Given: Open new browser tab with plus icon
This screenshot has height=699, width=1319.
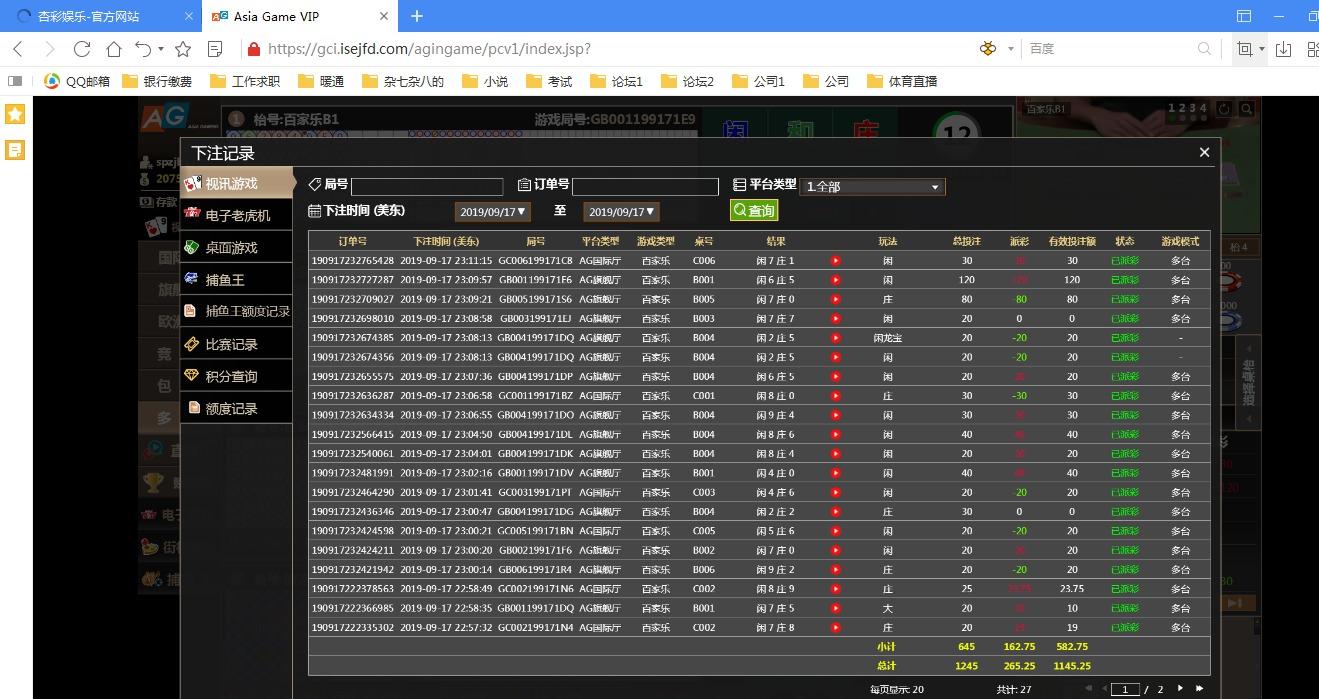Looking at the screenshot, I should coord(417,16).
